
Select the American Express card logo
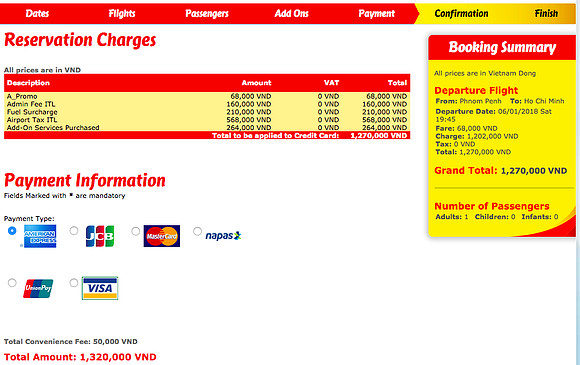click(x=40, y=236)
